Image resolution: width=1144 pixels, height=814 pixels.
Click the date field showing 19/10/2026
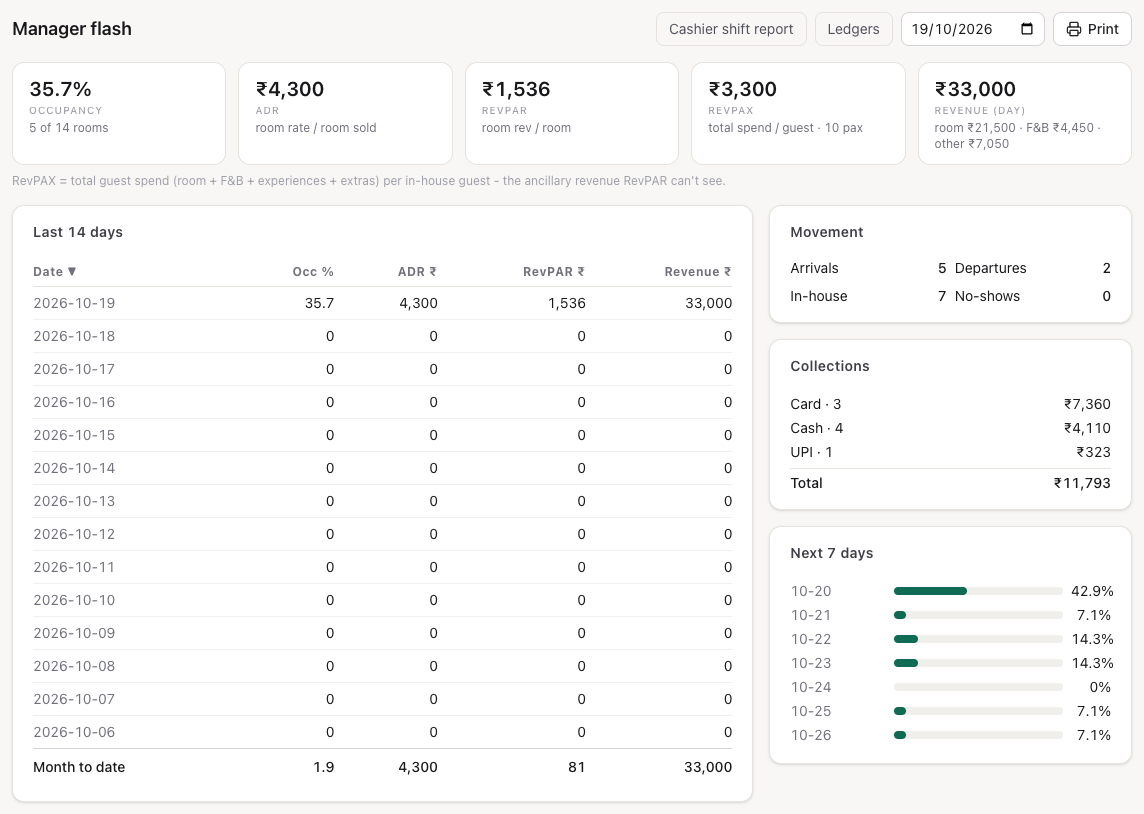coord(972,29)
